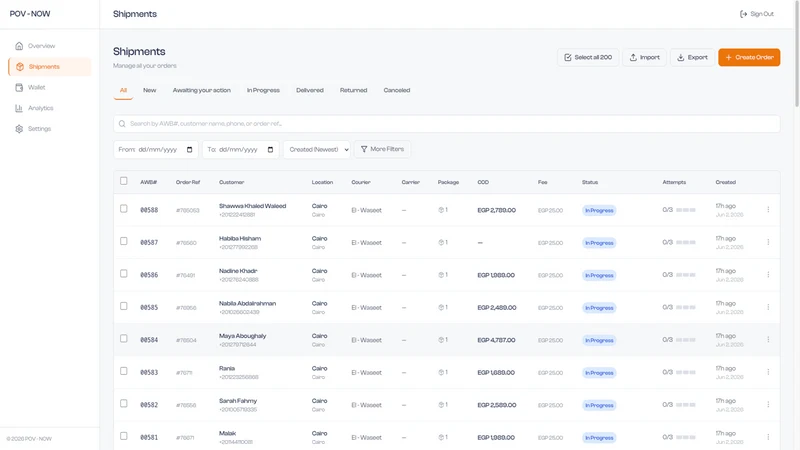
Task: Click attempts progress bar for order 00586
Action: pyautogui.click(x=685, y=274)
